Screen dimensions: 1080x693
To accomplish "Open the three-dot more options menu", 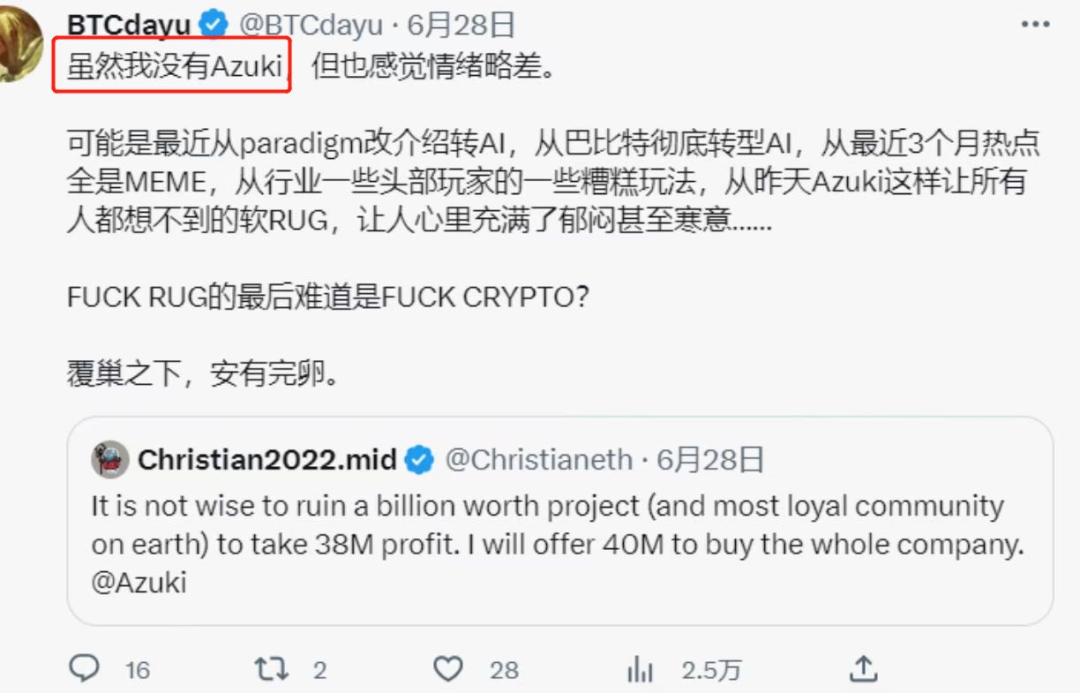I will [x=1035, y=25].
